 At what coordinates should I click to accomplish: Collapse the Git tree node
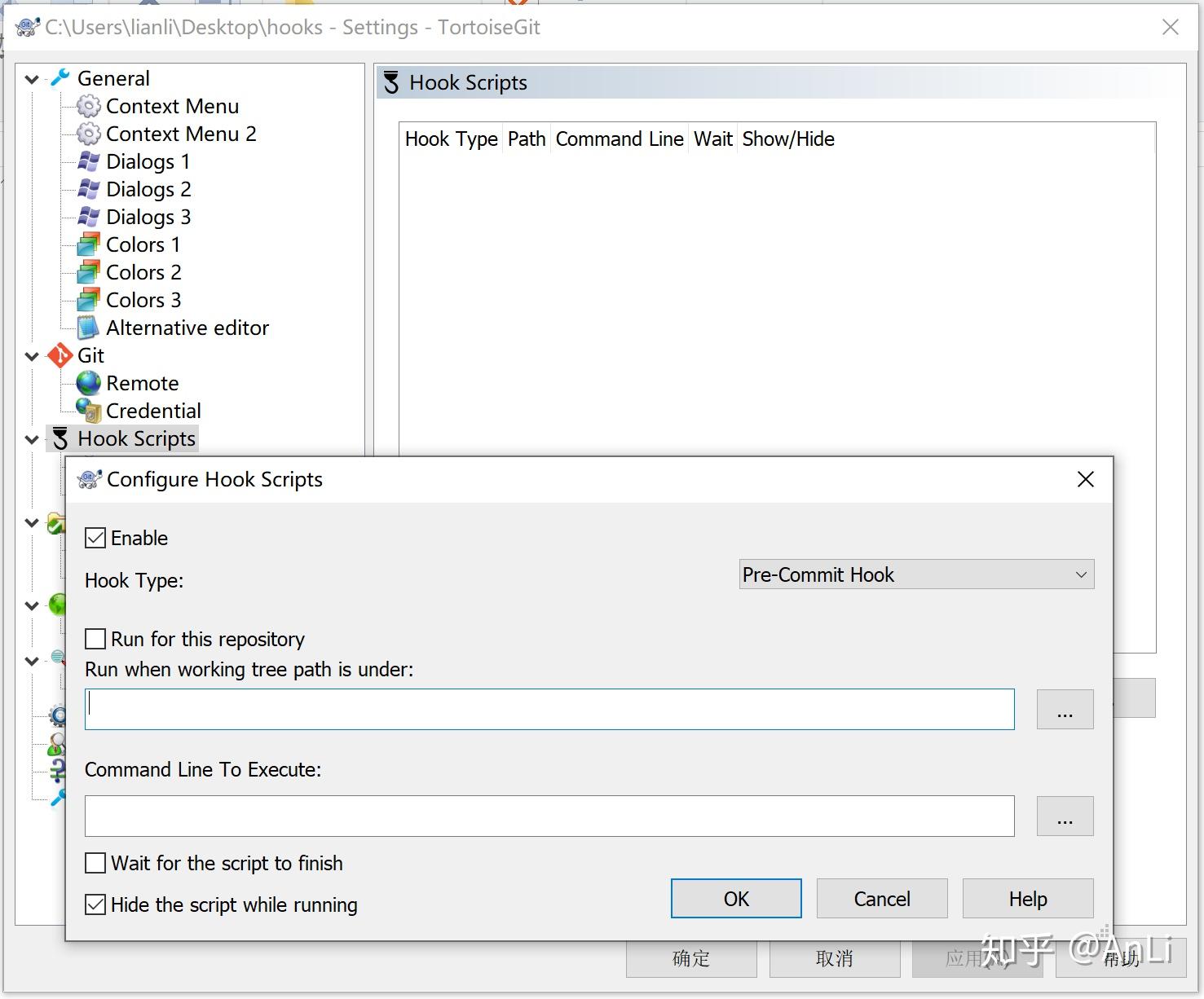(x=32, y=356)
